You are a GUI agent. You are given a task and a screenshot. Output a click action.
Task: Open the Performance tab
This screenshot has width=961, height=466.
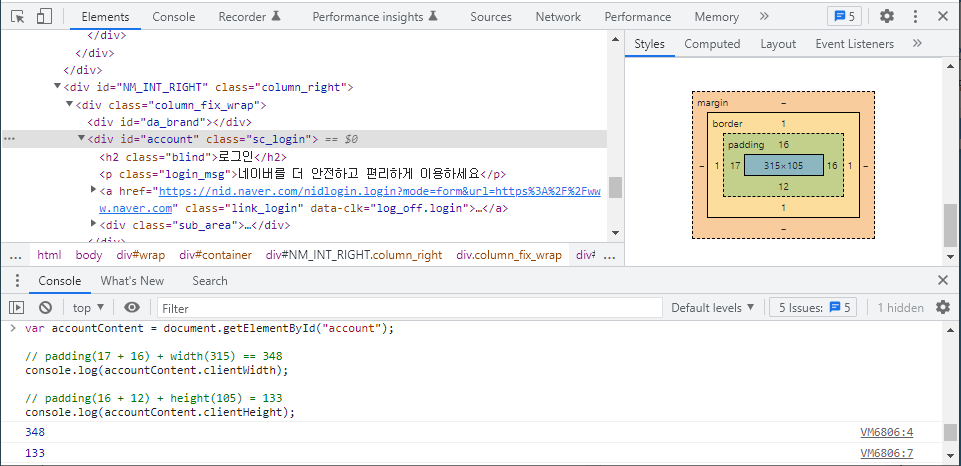[637, 17]
